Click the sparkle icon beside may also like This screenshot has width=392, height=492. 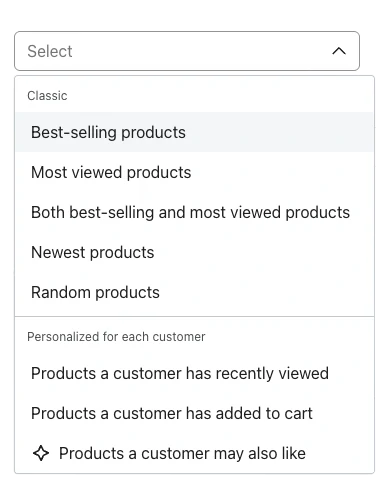41,453
